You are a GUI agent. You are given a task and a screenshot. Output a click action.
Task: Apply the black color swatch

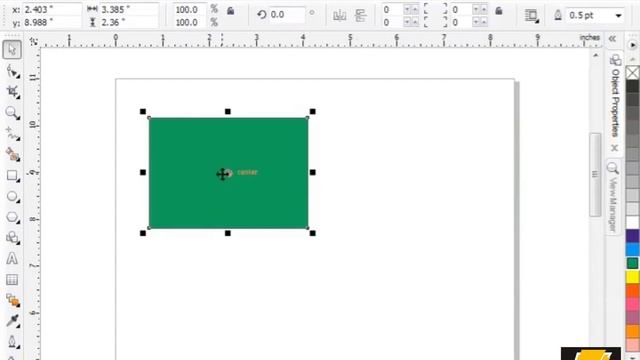(x=633, y=86)
